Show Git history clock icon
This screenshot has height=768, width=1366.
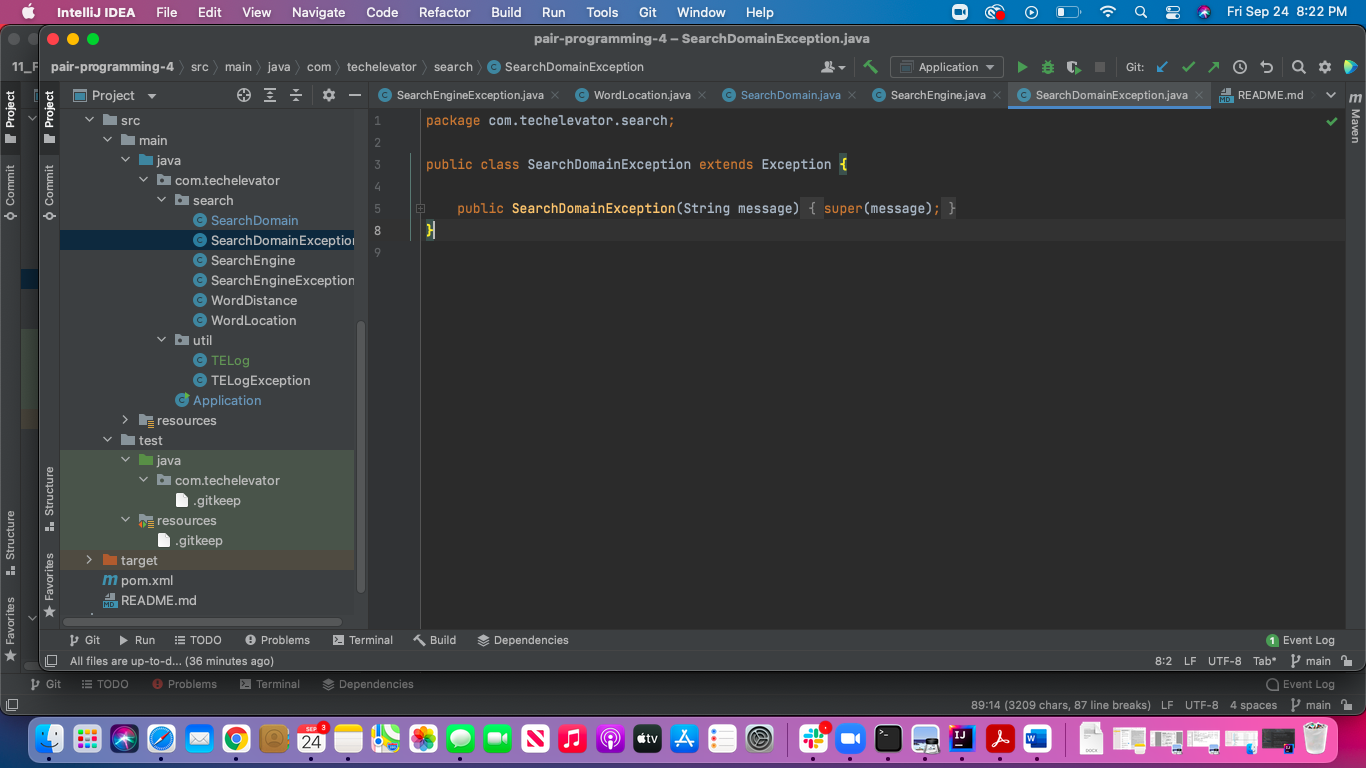1240,67
